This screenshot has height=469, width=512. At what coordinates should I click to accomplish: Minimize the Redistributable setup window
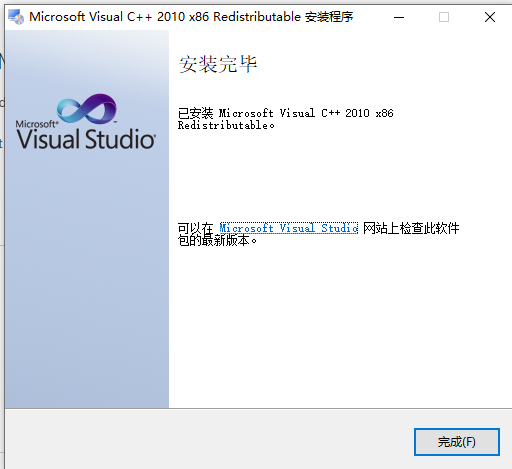pyautogui.click(x=399, y=17)
